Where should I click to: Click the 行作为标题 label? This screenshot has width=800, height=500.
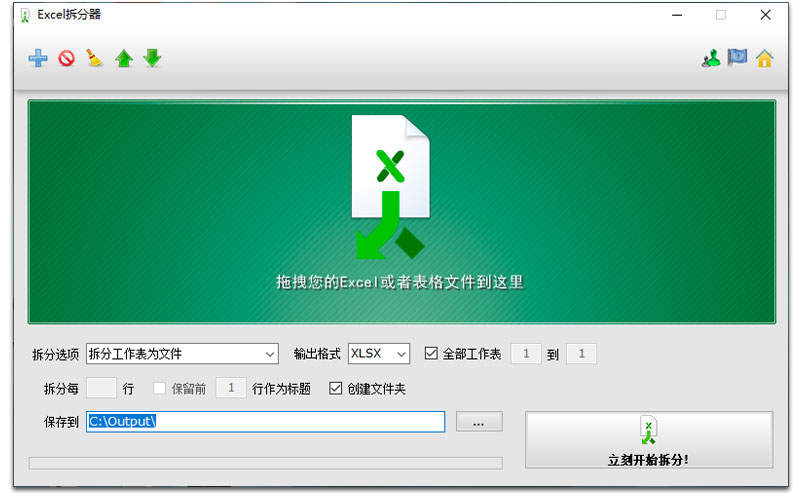pos(281,389)
